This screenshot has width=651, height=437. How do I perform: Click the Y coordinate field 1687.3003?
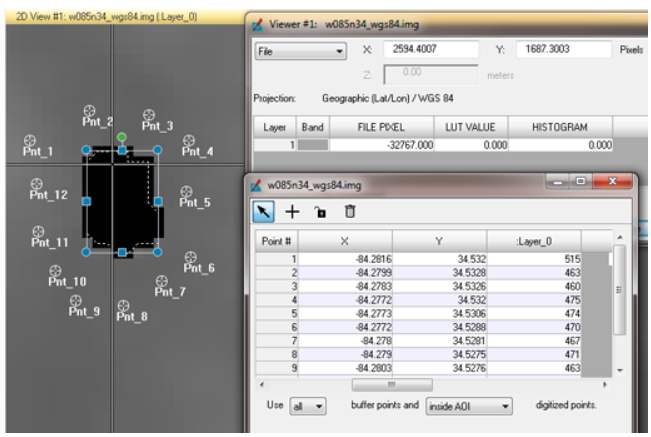click(x=563, y=49)
